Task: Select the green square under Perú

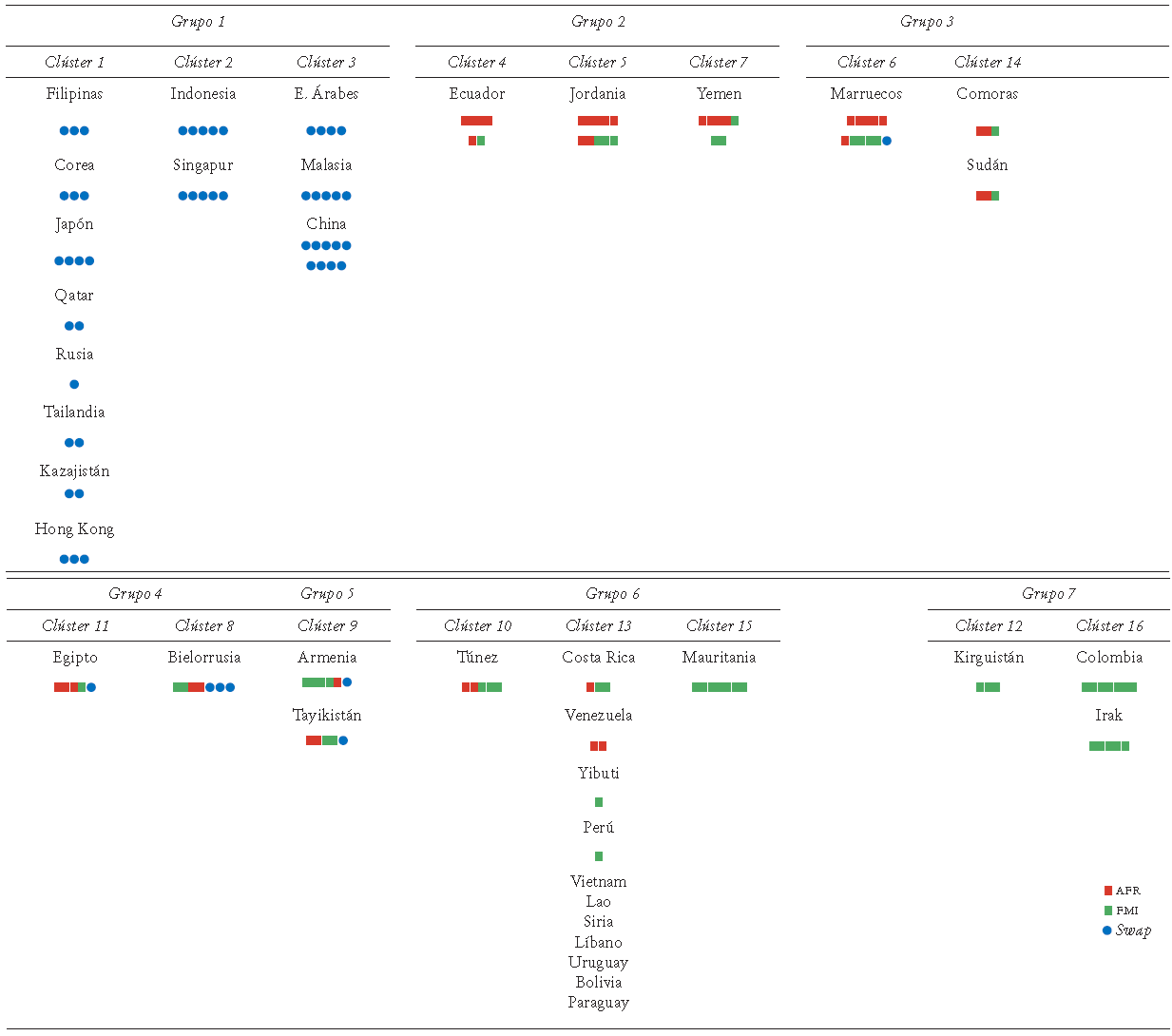Action: pyautogui.click(x=598, y=856)
